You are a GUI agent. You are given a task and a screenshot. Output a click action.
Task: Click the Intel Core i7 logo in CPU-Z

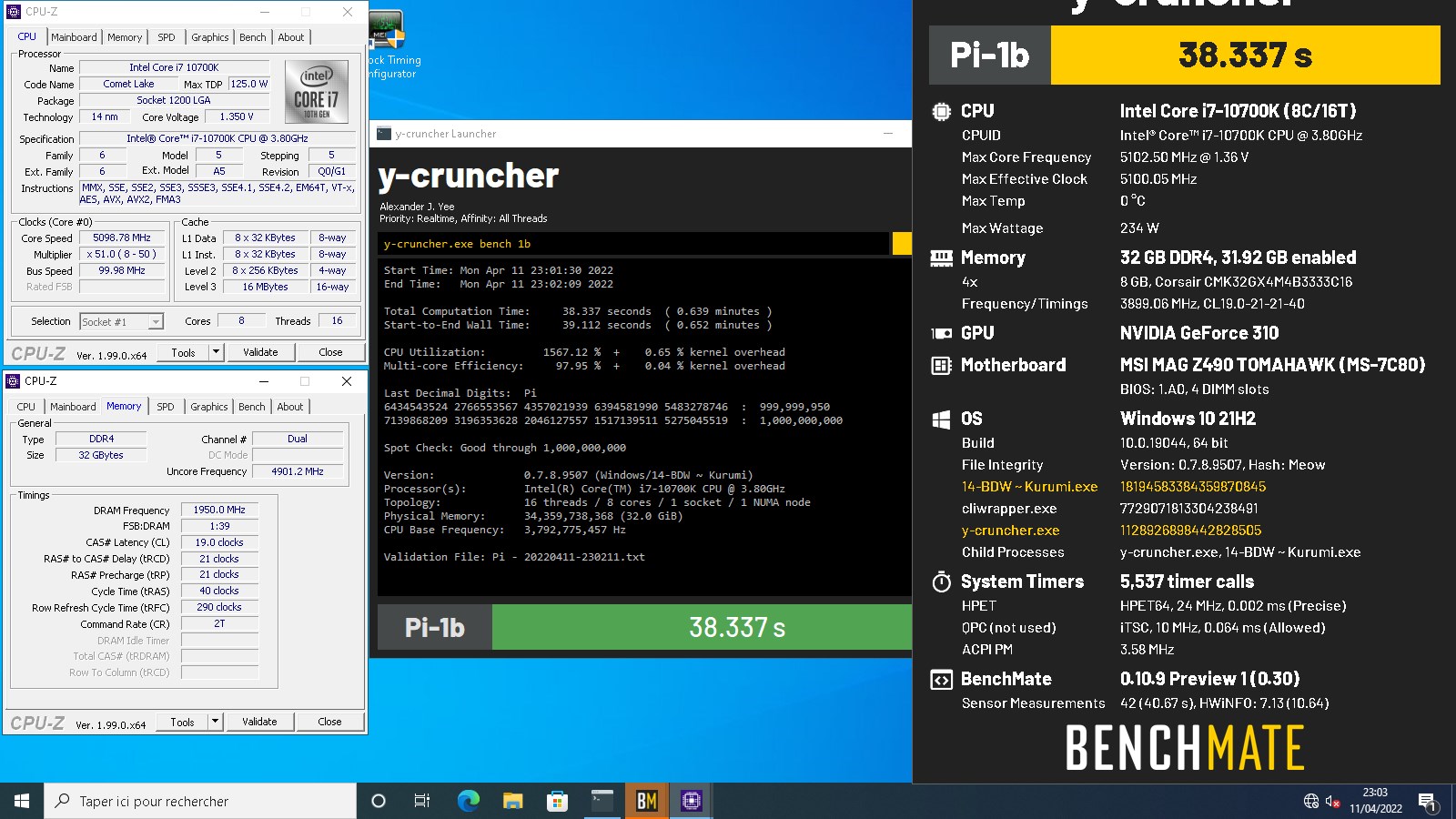tap(317, 92)
